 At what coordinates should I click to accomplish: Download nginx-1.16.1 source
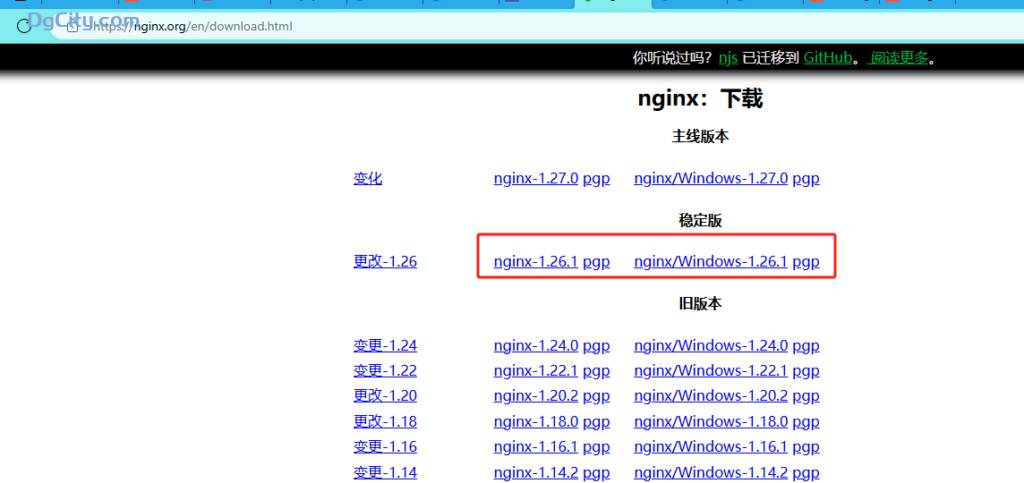[536, 446]
